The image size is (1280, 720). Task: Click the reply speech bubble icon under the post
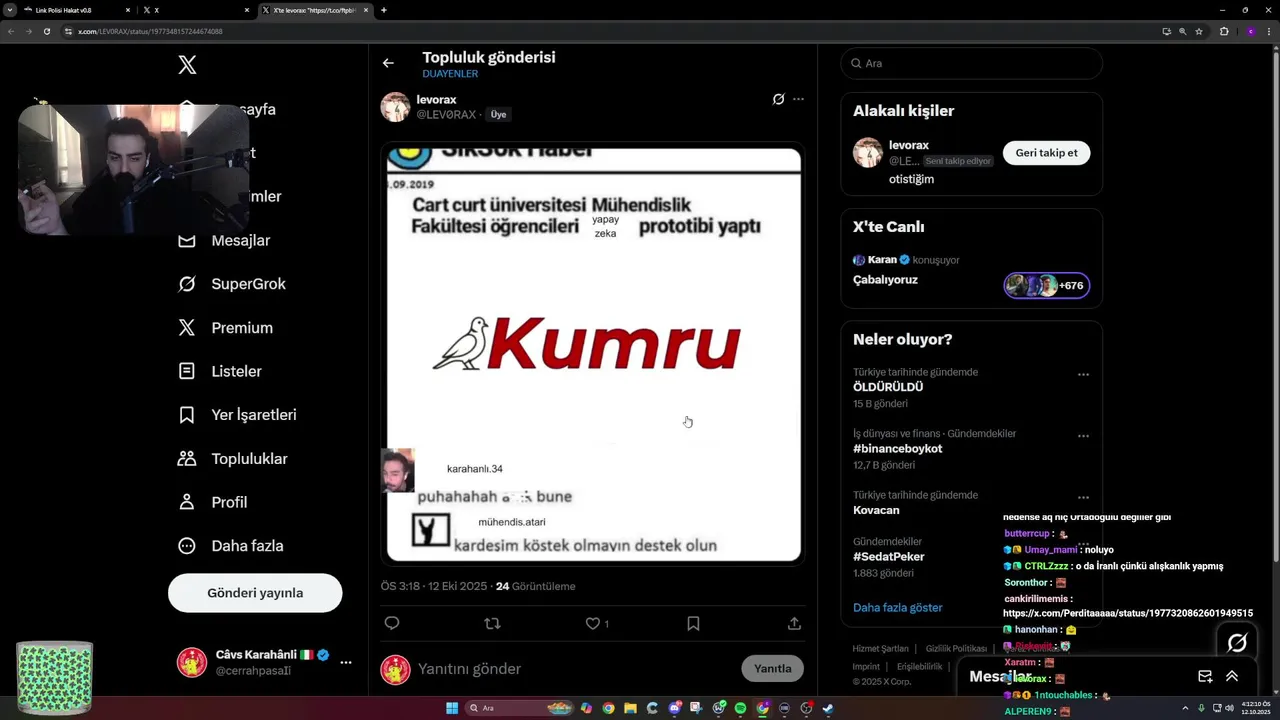click(392, 623)
